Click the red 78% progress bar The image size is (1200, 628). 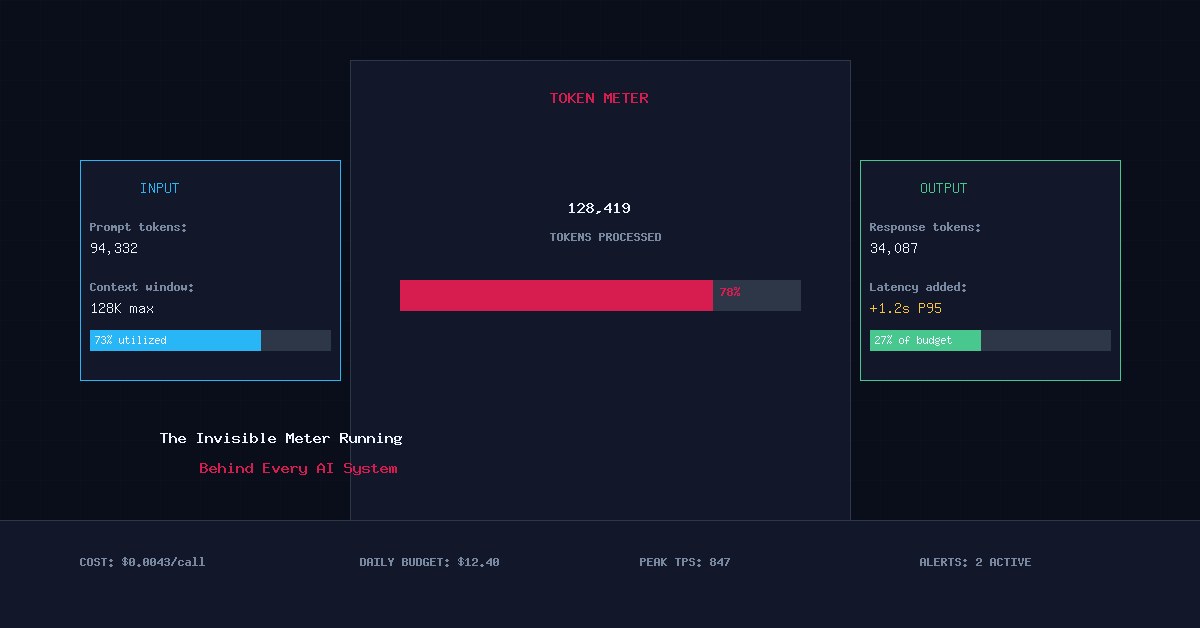556,296
